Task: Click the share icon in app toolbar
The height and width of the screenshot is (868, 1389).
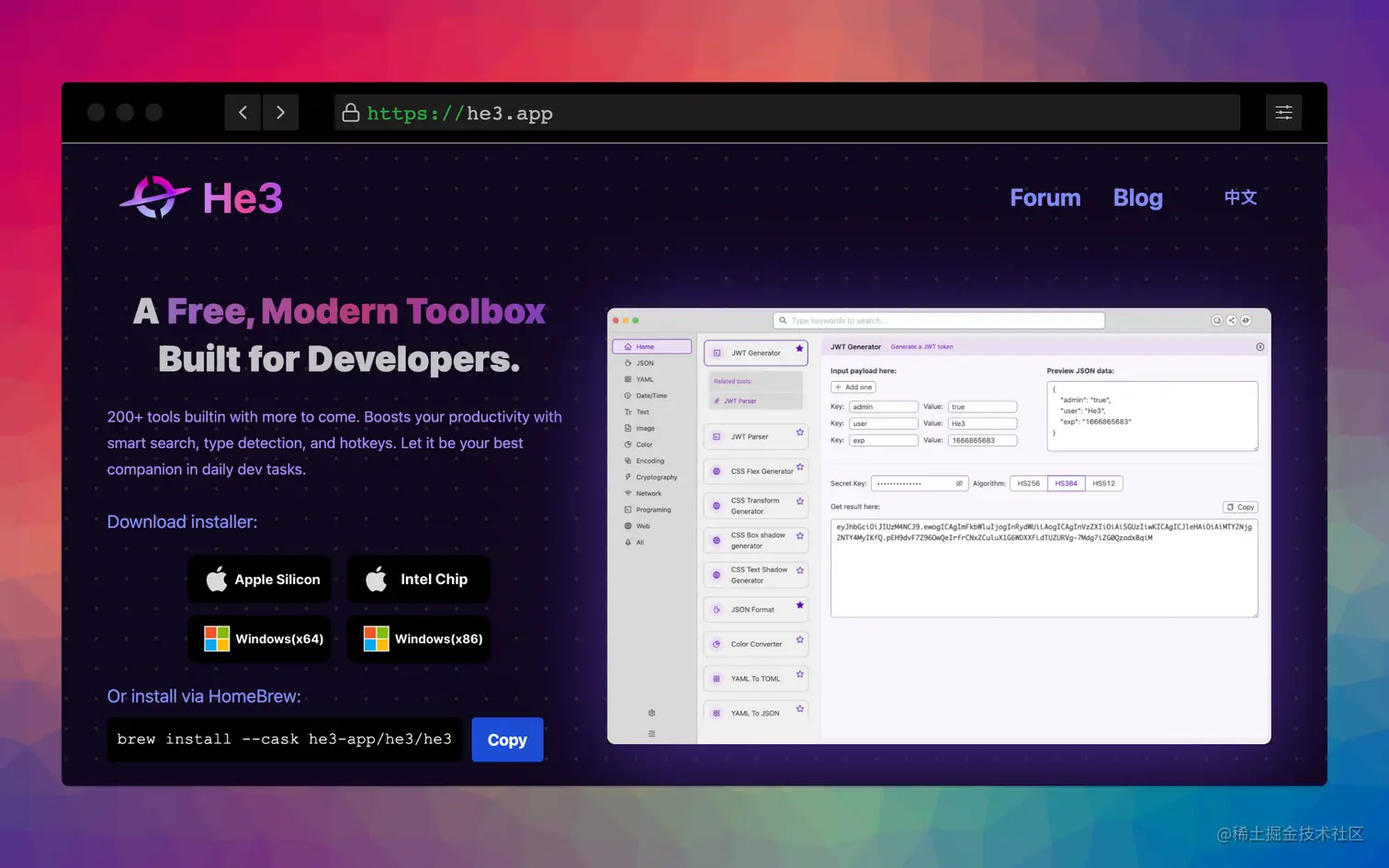Action: tap(1231, 321)
